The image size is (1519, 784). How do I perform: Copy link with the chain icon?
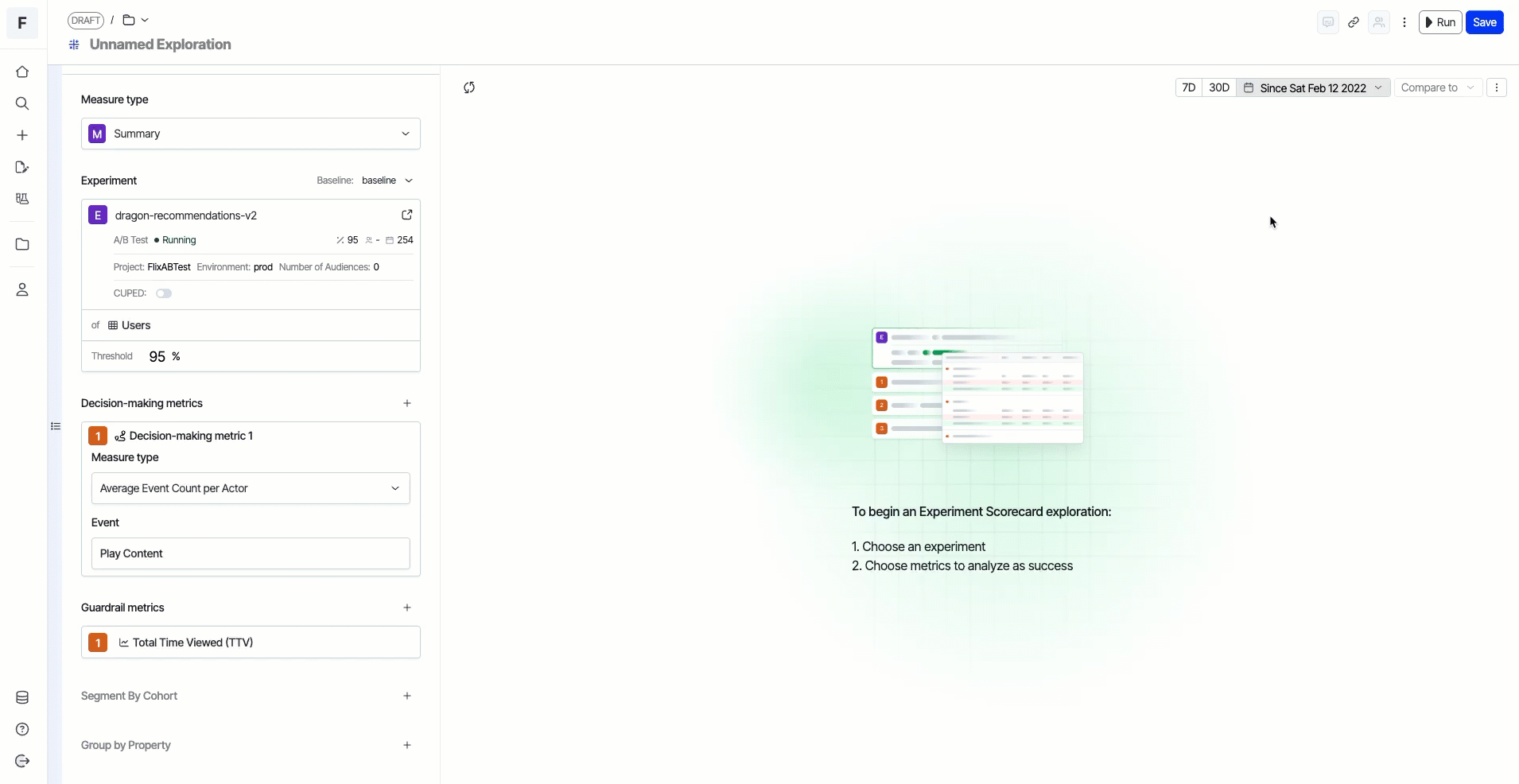[1354, 22]
